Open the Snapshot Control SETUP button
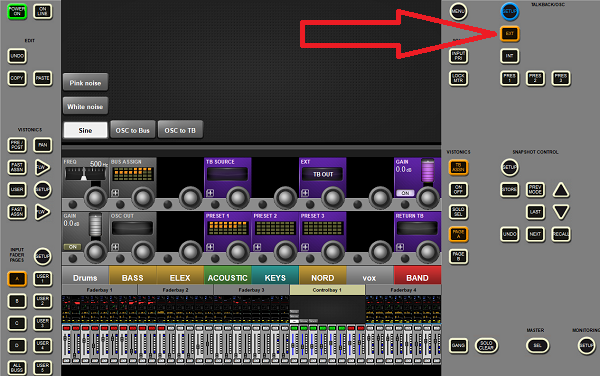Screen dimensions: 600x376 click(x=509, y=168)
